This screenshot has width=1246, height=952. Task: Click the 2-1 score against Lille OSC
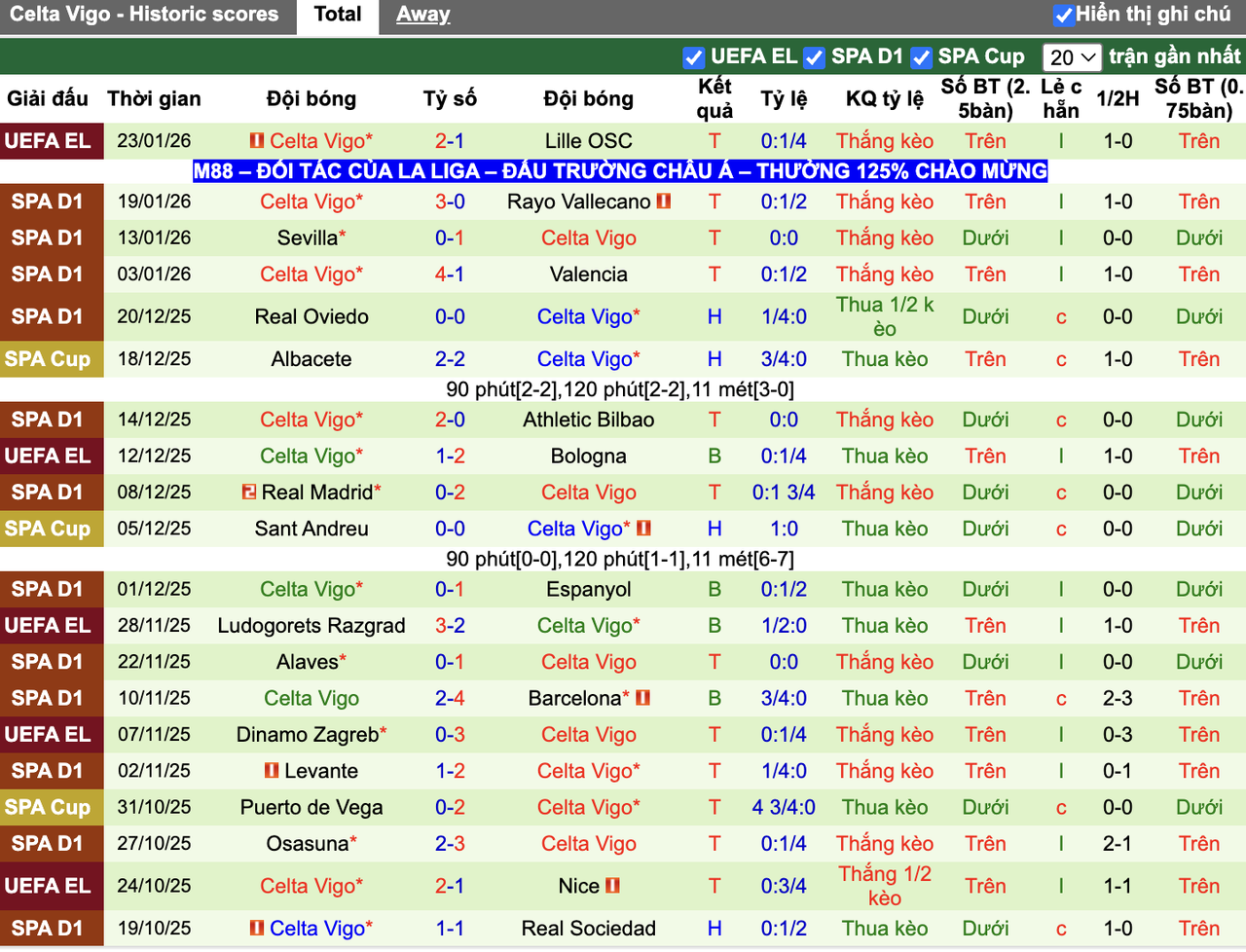click(450, 141)
